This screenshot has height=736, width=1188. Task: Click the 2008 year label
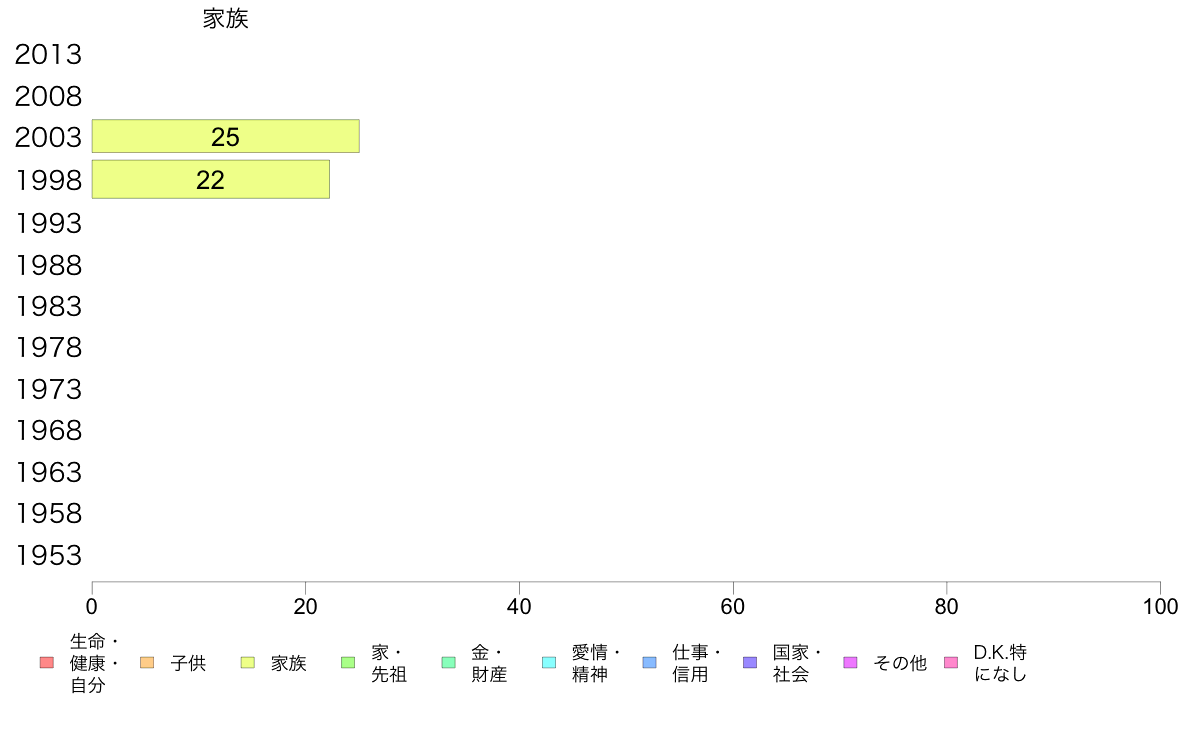pyautogui.click(x=48, y=96)
